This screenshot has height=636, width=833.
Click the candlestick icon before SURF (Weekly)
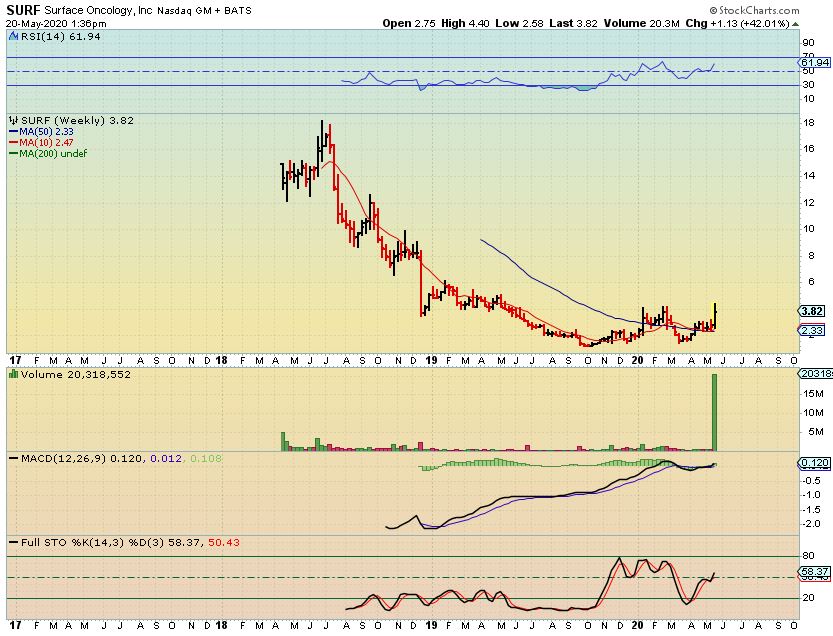click(14, 121)
